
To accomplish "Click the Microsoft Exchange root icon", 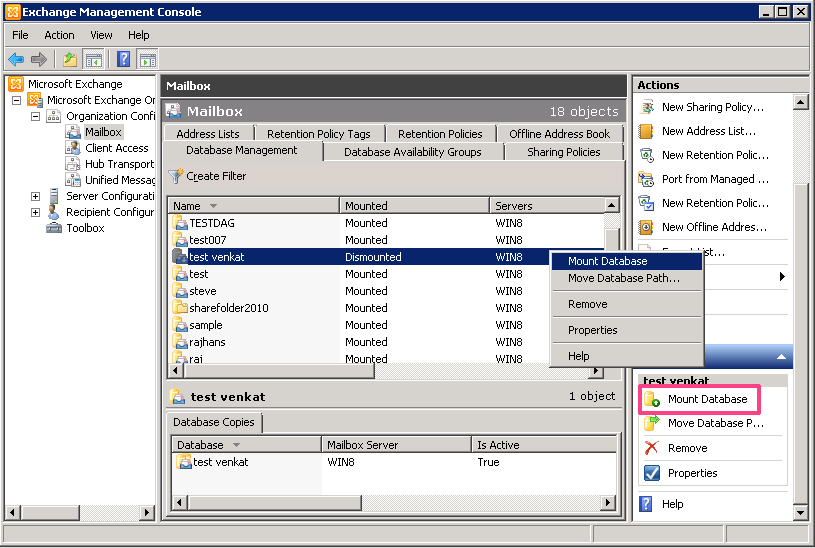I will coord(16,84).
